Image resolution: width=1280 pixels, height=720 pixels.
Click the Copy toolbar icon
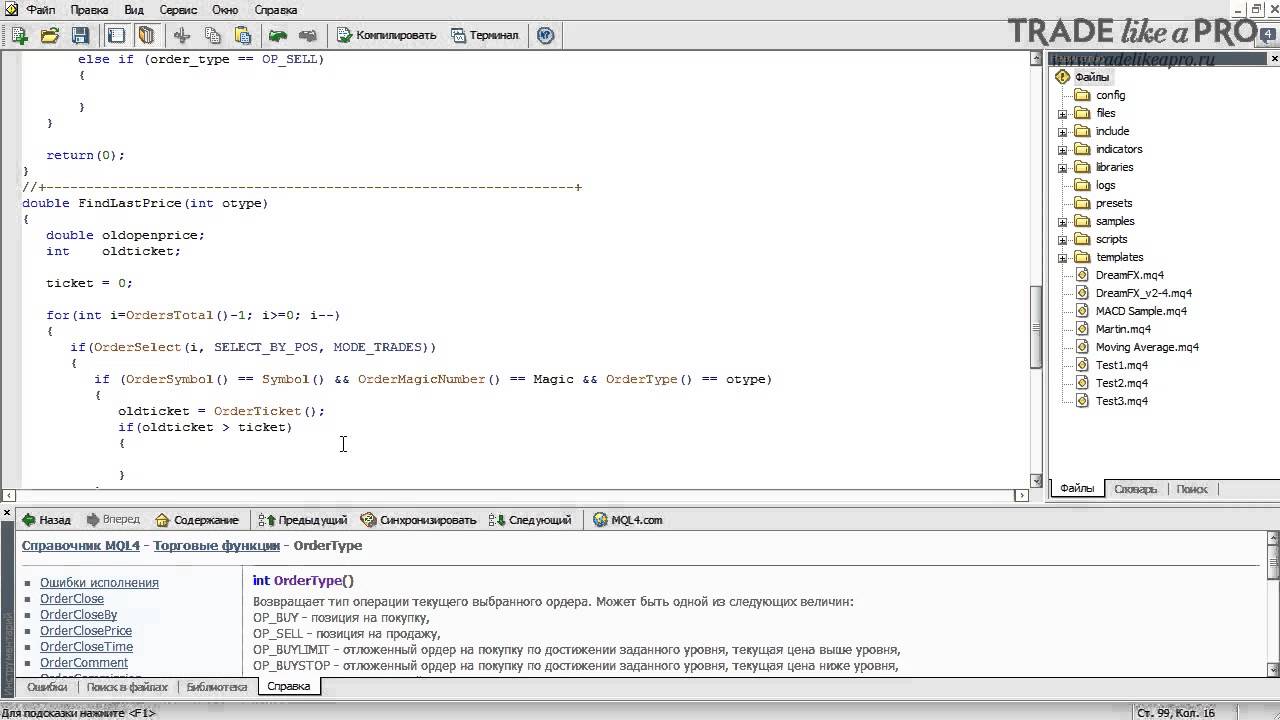(213, 35)
